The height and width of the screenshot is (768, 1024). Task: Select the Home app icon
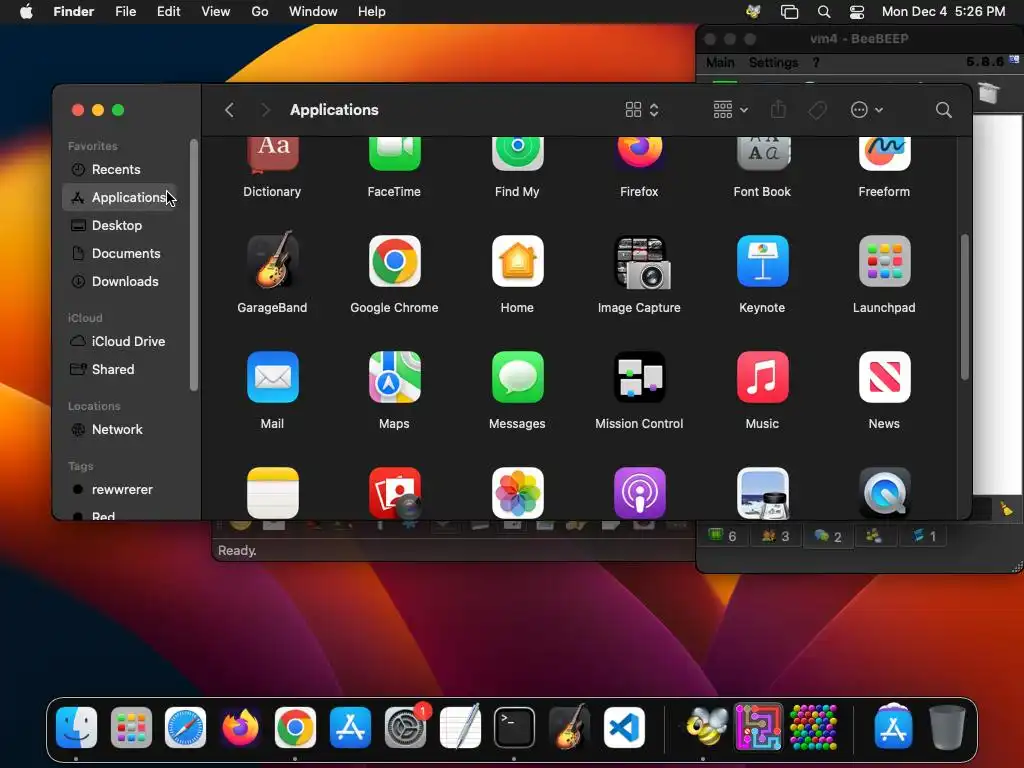[517, 261]
